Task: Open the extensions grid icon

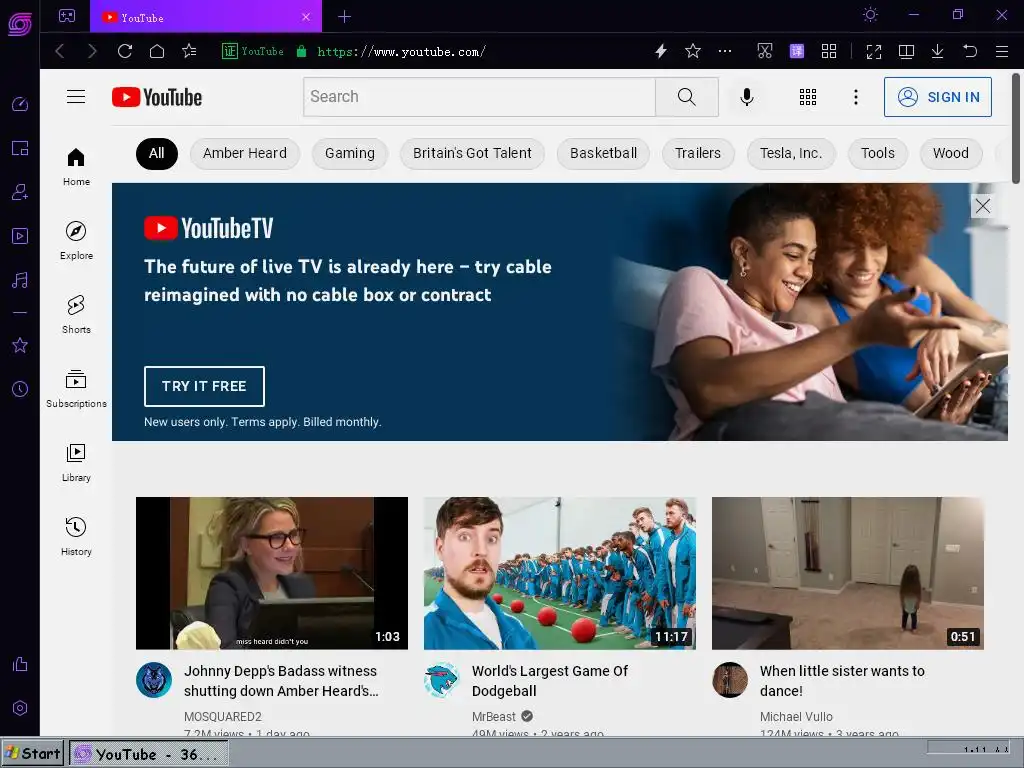Action: point(829,51)
